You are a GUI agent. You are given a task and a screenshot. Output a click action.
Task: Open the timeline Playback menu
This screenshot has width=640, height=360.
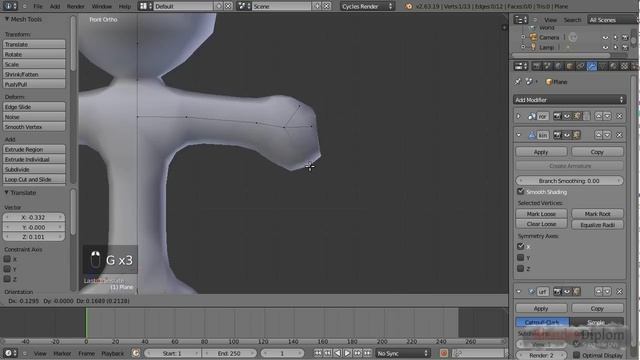click(x=112, y=353)
